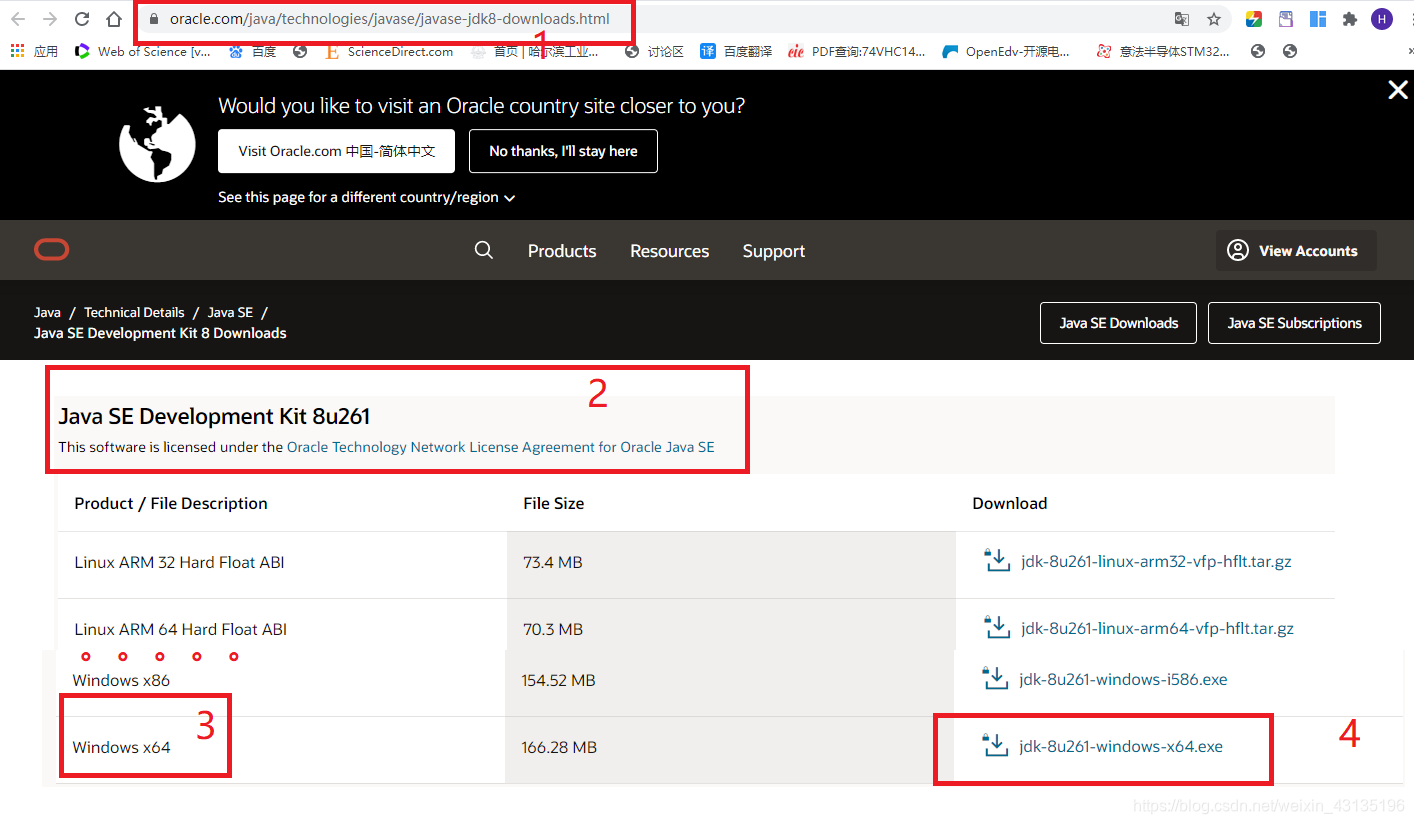Go to the browser home page icon
This screenshot has height=824, width=1414.
pos(114,19)
